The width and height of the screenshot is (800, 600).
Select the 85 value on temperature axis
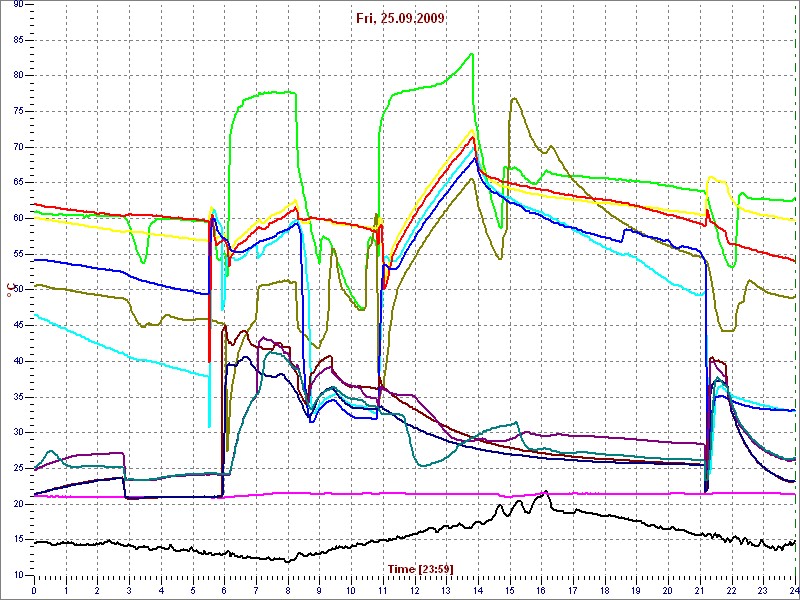pos(17,40)
